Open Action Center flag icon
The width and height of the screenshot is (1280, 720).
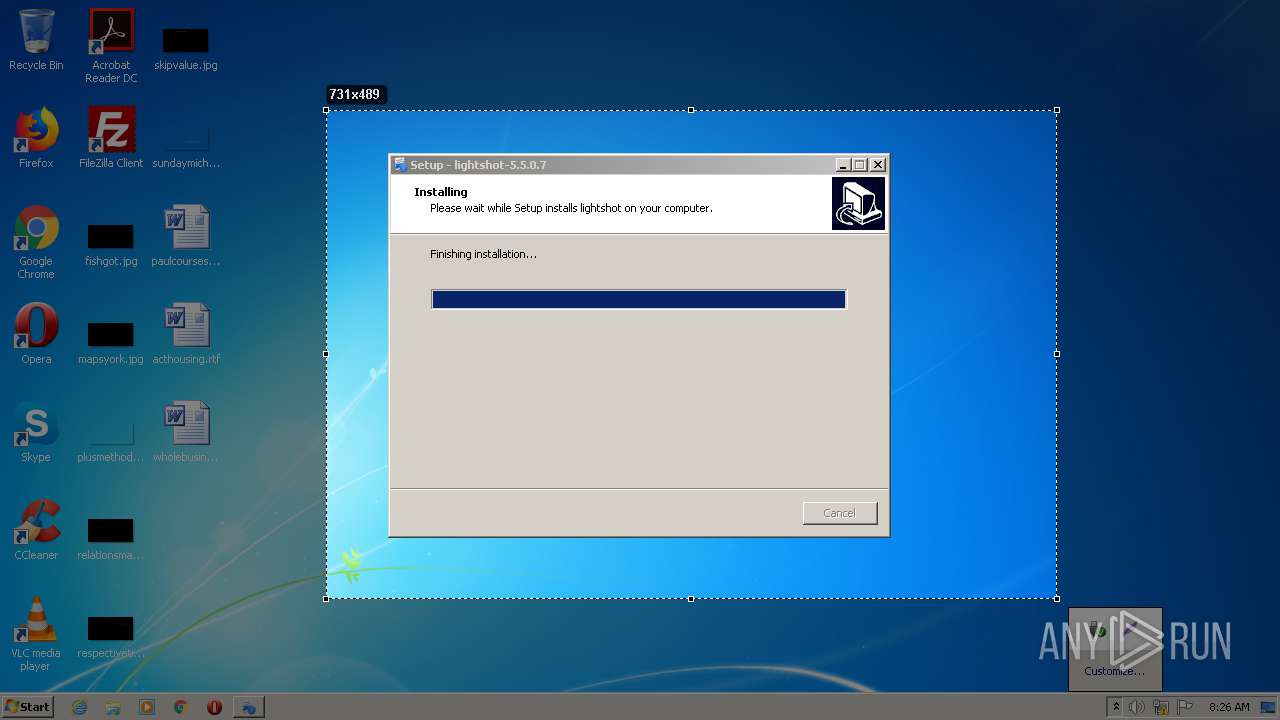(x=1184, y=707)
